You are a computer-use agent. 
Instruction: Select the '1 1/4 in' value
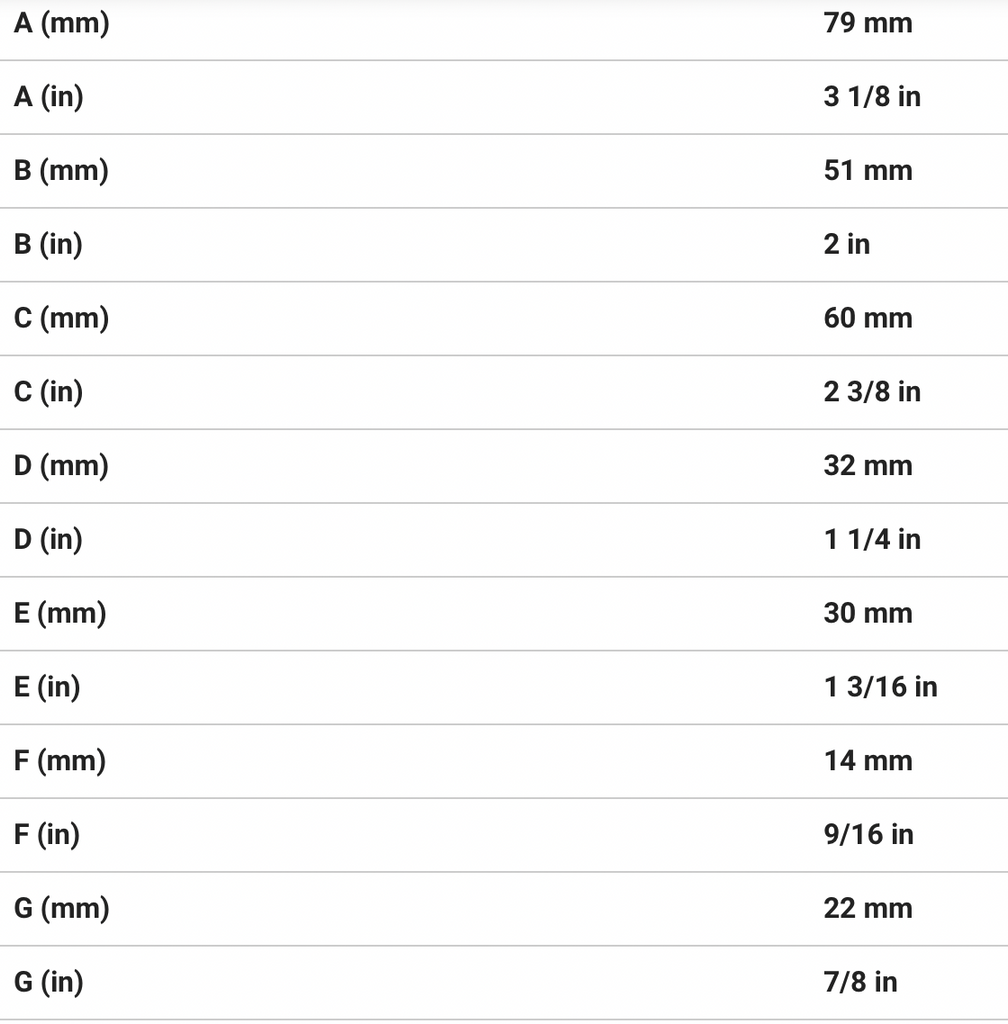tap(871, 540)
